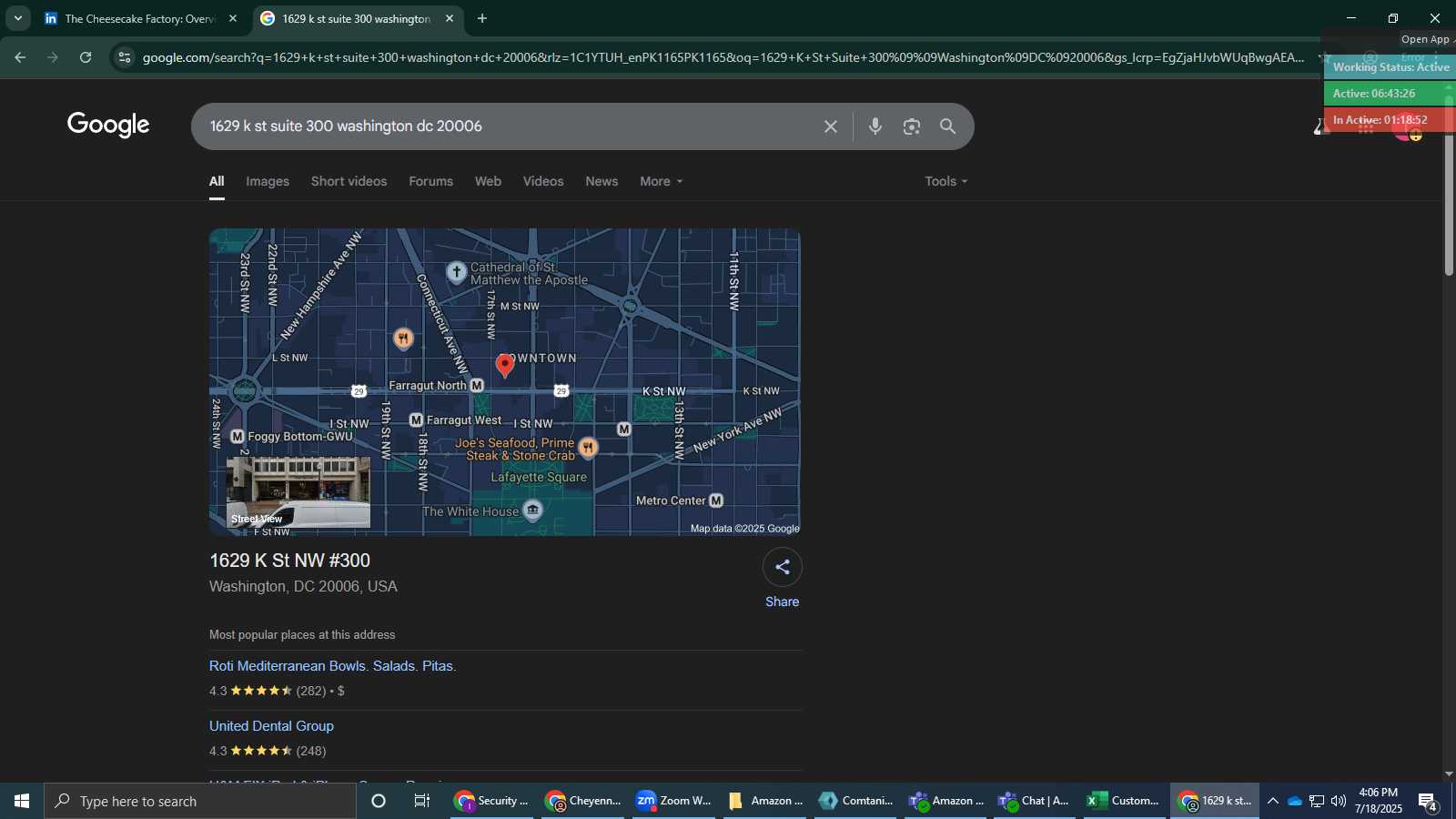The image size is (1456, 819).
Task: Switch to Chat Teams taskbar window
Action: 1035,801
